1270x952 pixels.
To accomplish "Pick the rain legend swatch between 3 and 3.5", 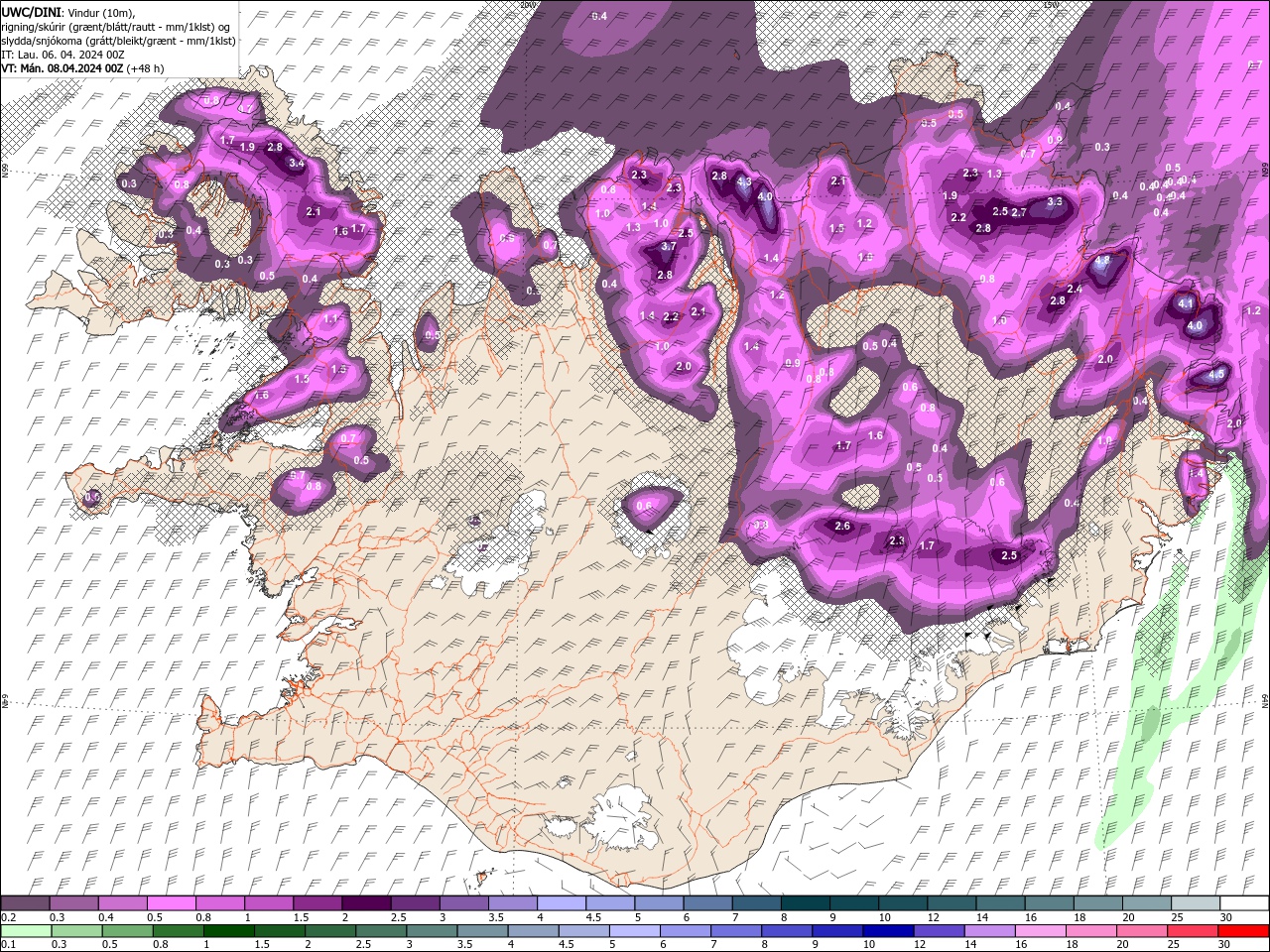I will tap(432, 930).
